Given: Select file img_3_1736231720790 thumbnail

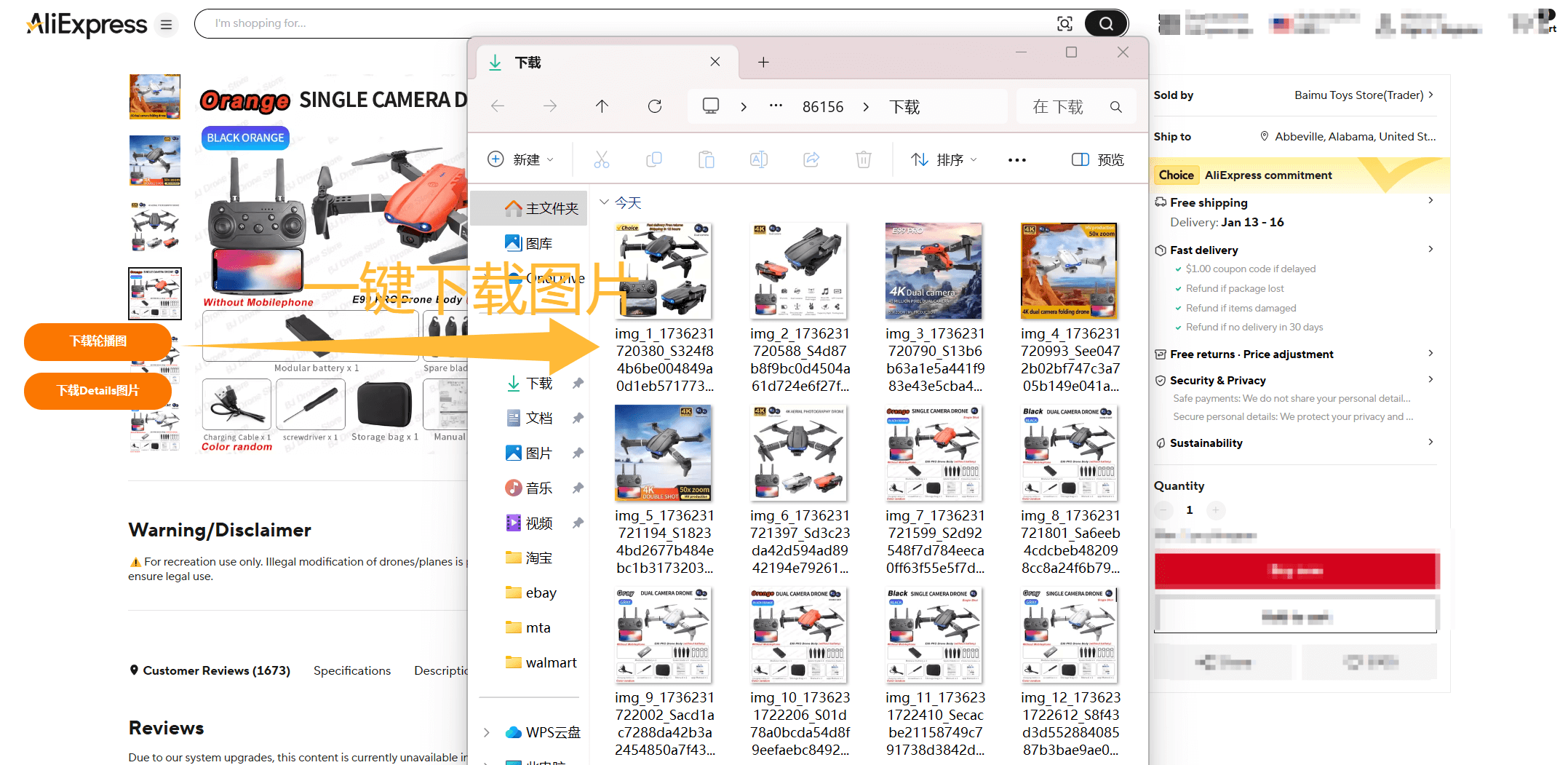Looking at the screenshot, I should [934, 271].
